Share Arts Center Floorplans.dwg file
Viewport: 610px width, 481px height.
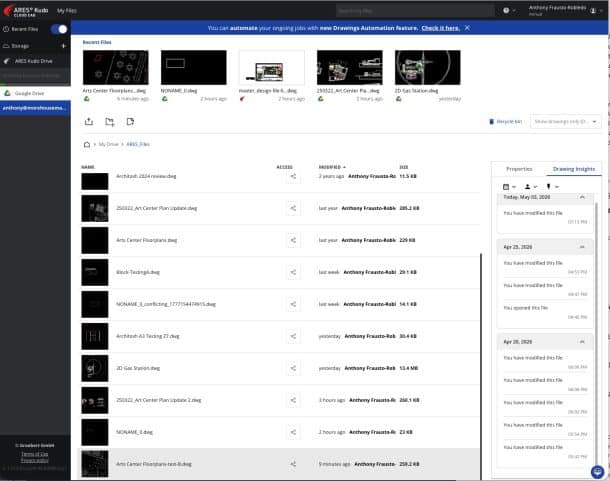[293, 240]
